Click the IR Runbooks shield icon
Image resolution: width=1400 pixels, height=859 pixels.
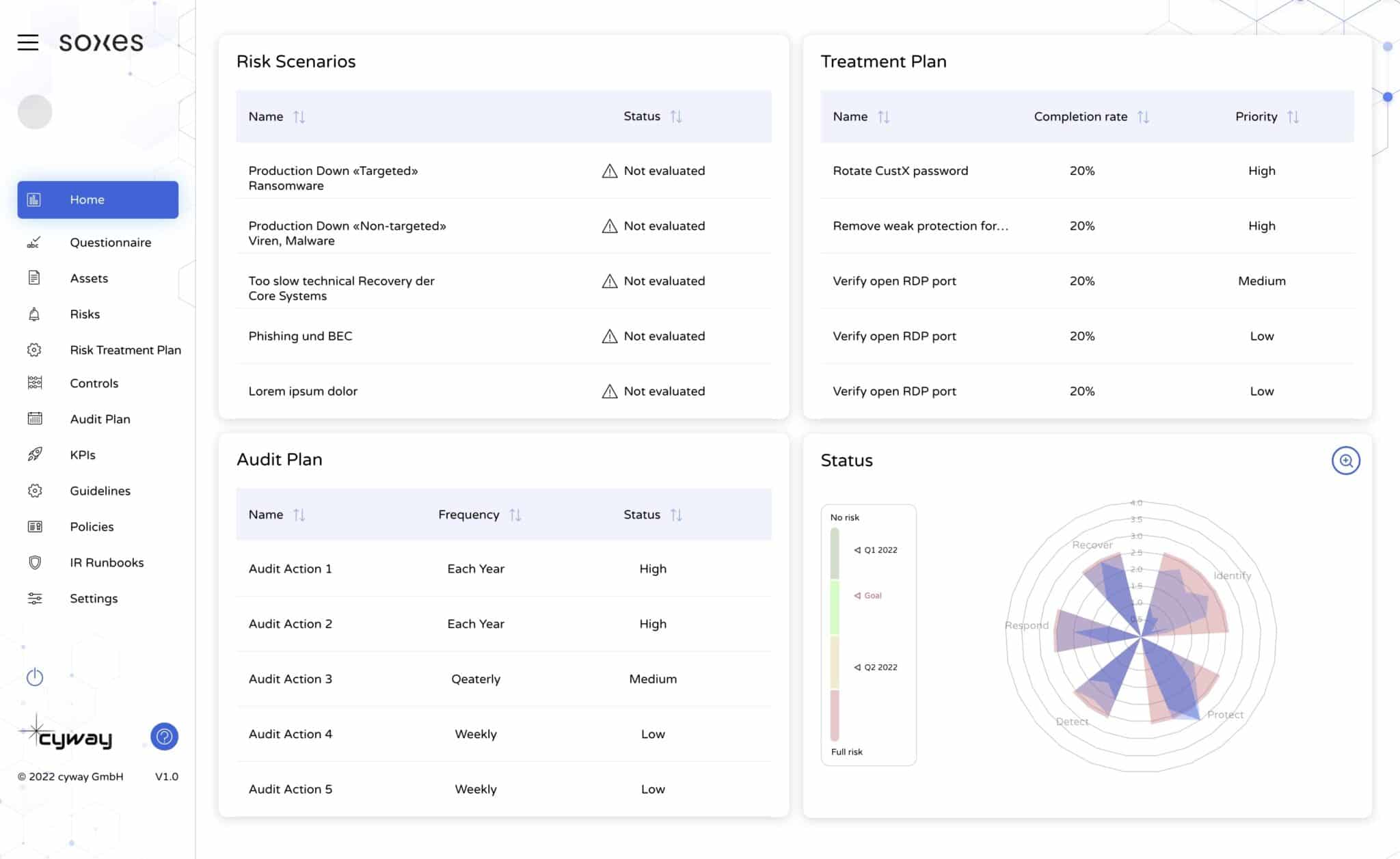pos(35,562)
